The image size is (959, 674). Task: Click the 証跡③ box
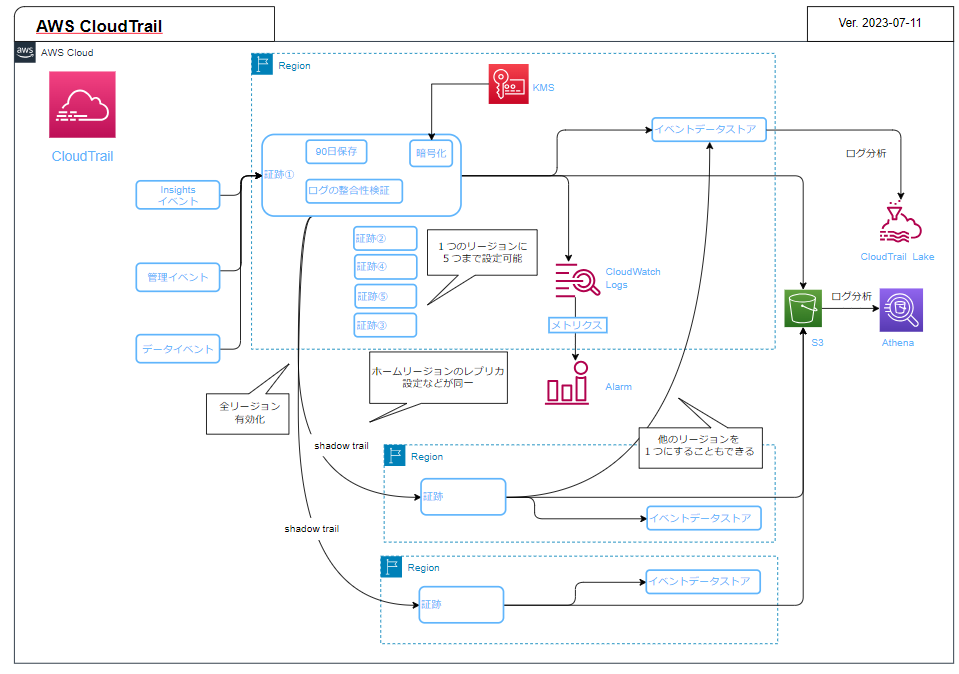pos(385,325)
